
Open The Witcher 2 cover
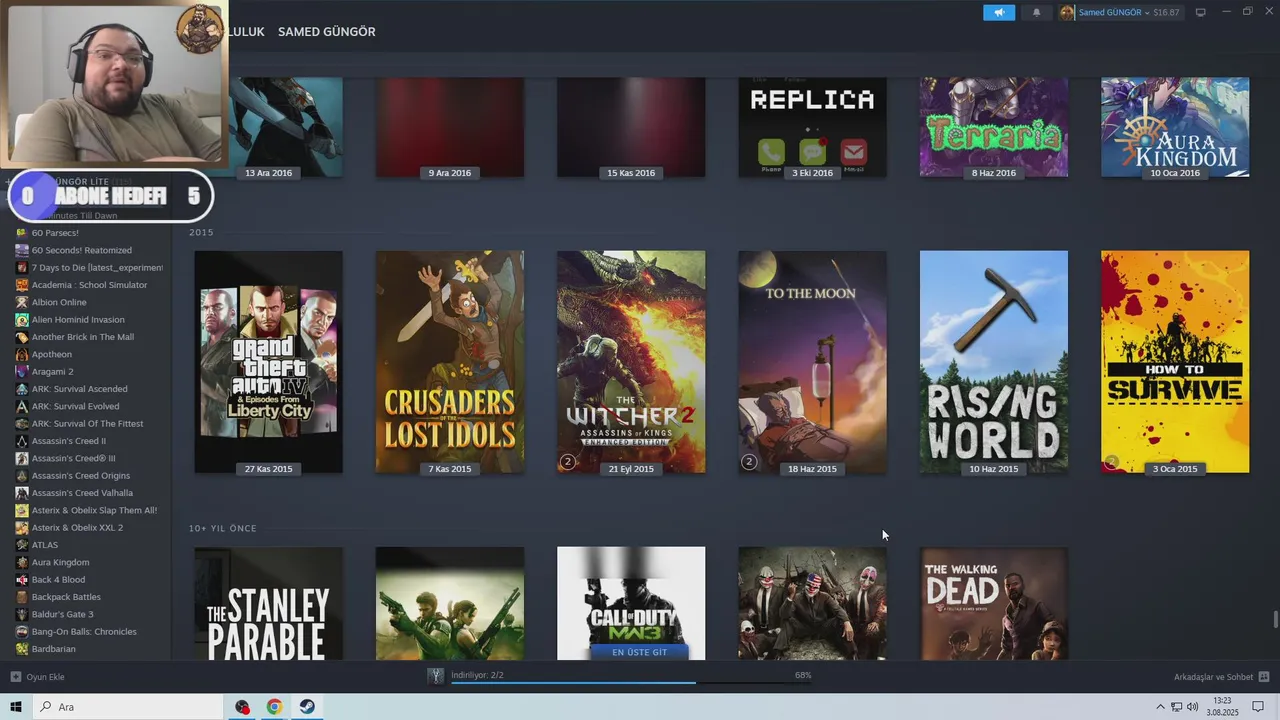click(631, 362)
